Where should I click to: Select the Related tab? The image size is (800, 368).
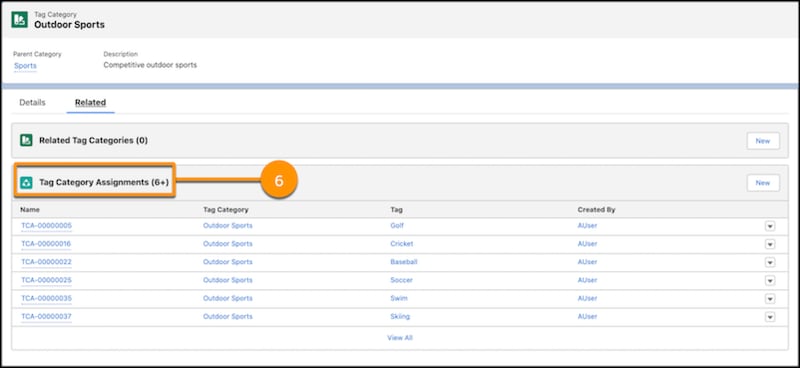90,103
